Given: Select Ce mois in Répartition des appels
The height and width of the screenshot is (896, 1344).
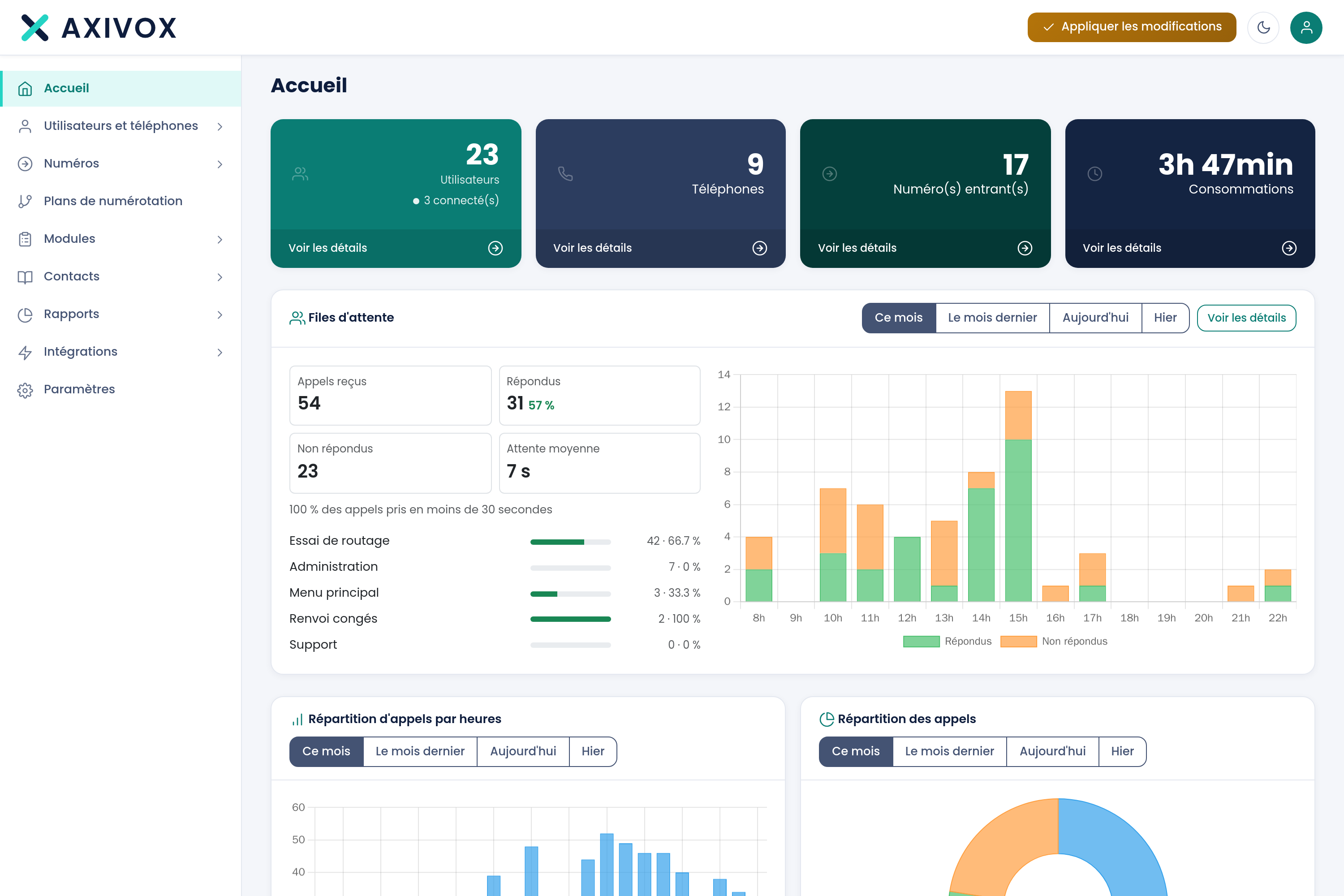Looking at the screenshot, I should tap(856, 751).
